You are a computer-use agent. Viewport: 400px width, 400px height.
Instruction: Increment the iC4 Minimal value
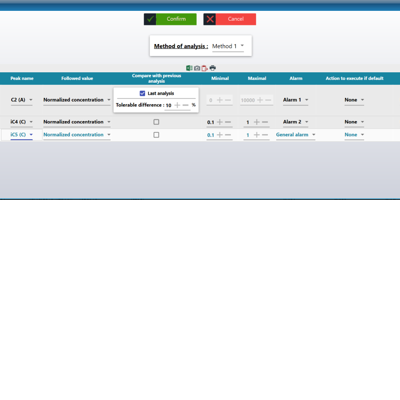220,122
